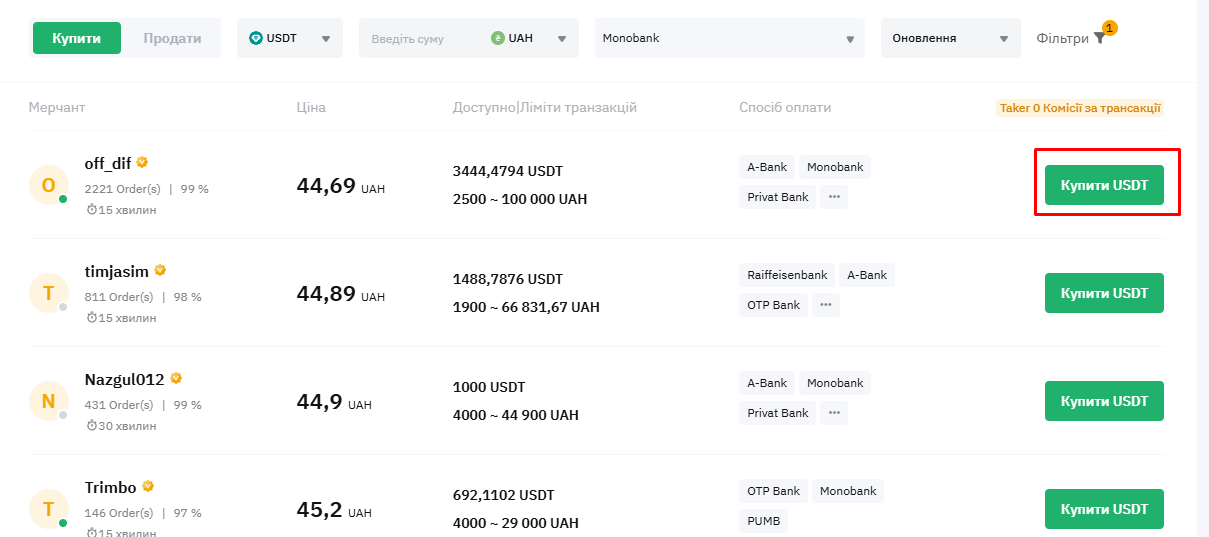Click Купити USDT for off_dif offer
Screen dimensions: 1209x537
(1104, 185)
